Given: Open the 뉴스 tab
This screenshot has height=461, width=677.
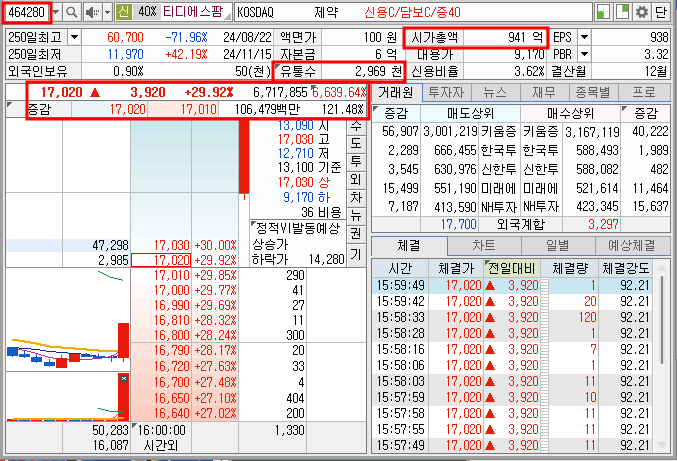Looking at the screenshot, I should pyautogui.click(x=495, y=92).
